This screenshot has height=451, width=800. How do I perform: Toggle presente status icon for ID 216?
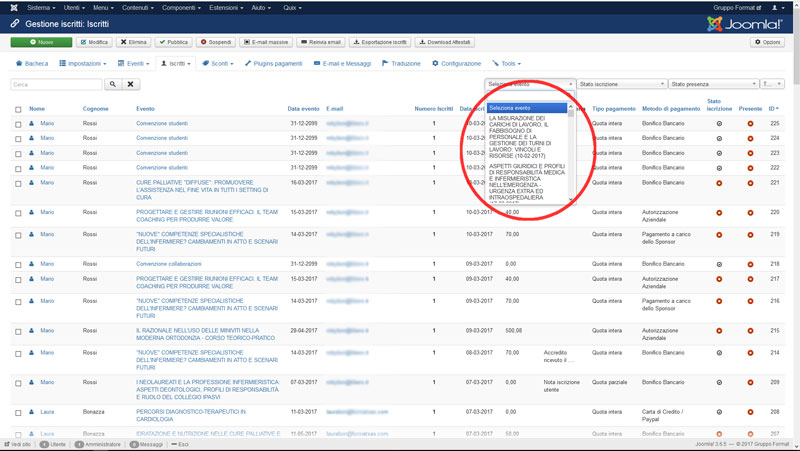point(751,301)
